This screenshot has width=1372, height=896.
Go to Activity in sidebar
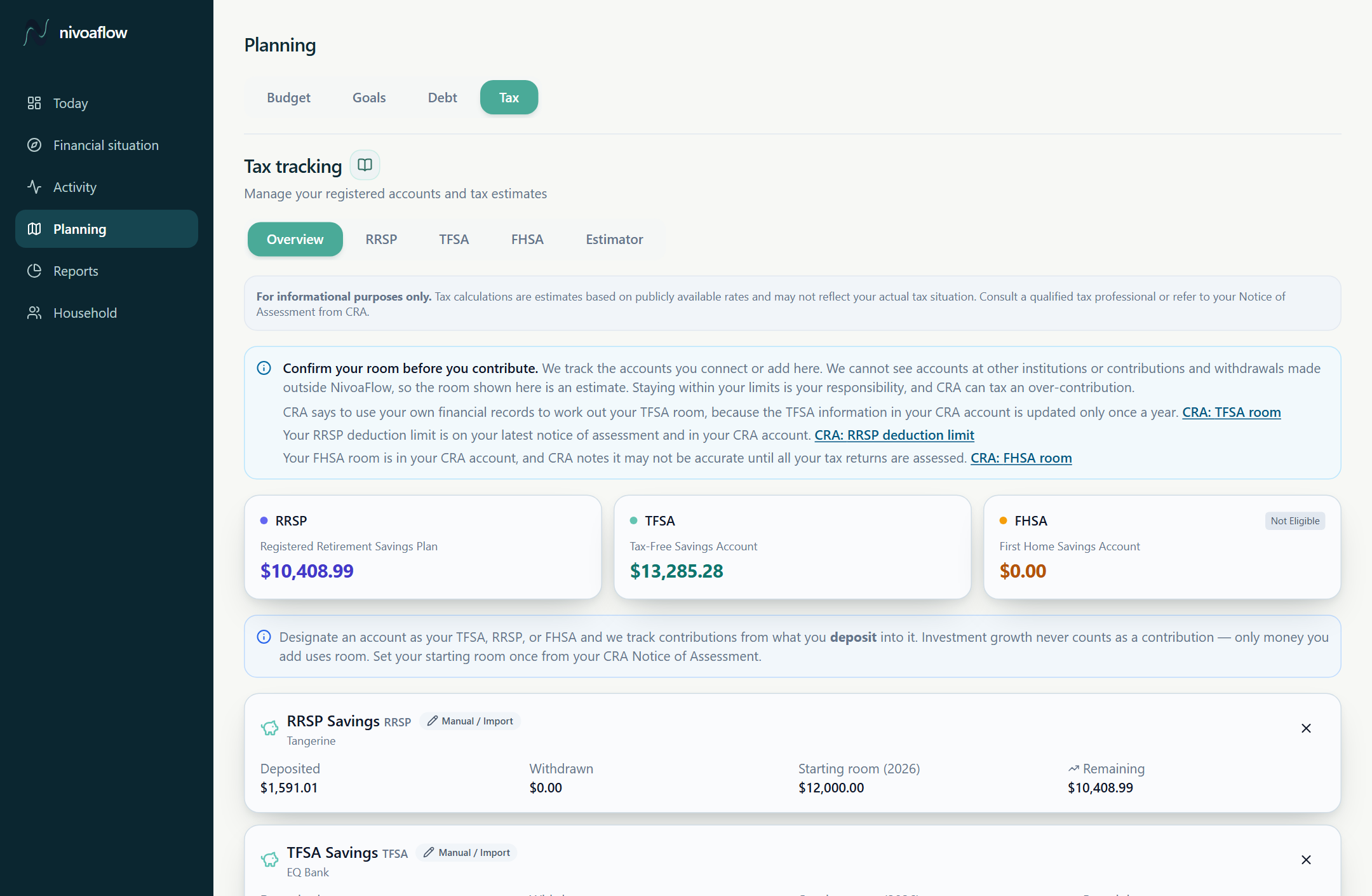click(x=107, y=187)
